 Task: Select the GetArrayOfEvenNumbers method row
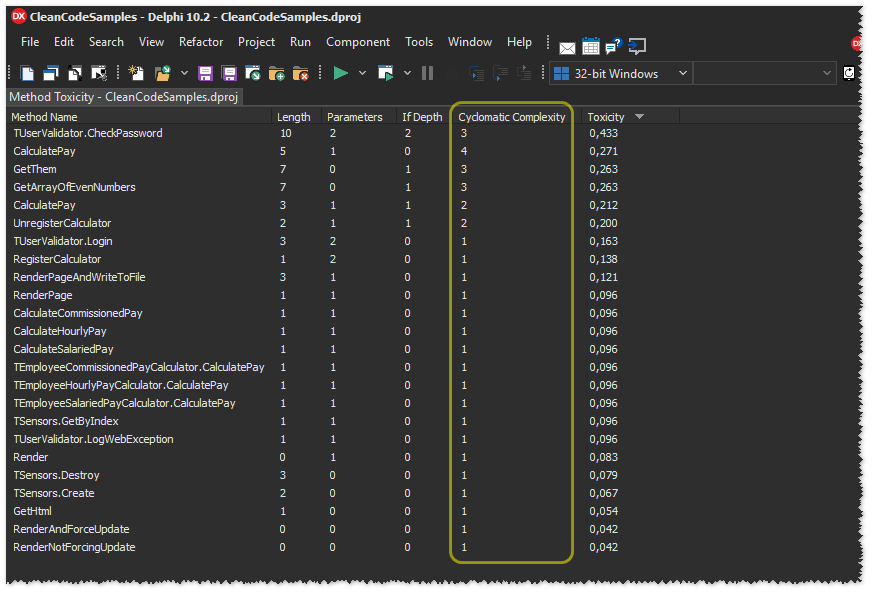click(x=344, y=187)
